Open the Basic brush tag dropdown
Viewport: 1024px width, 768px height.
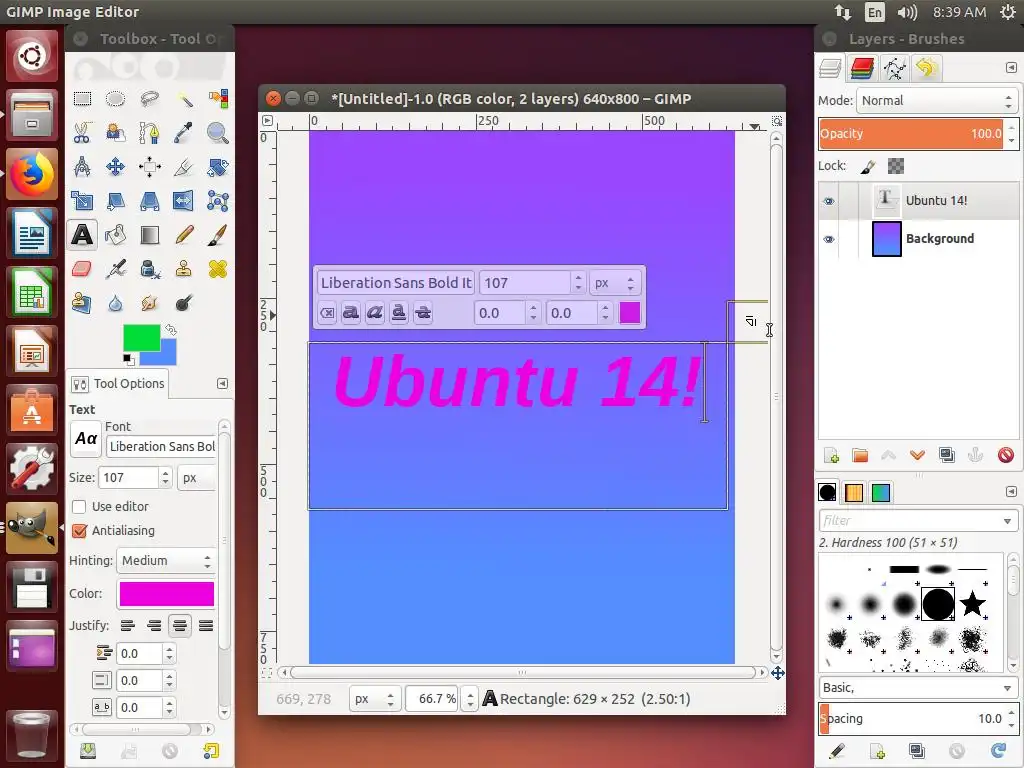click(918, 688)
